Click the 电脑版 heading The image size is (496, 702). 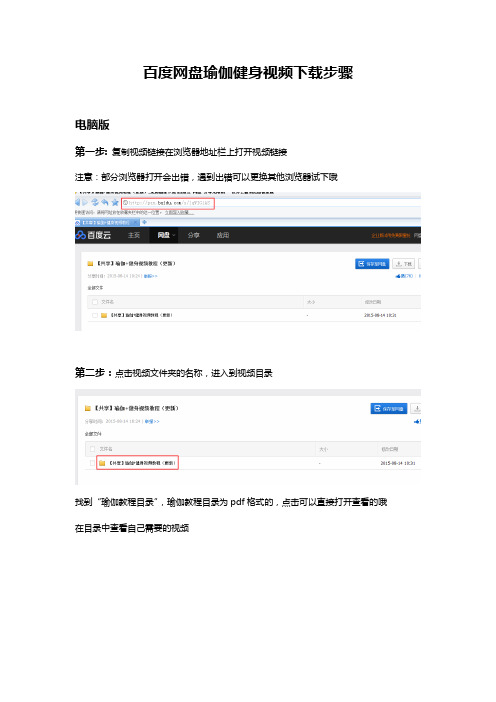click(x=92, y=125)
